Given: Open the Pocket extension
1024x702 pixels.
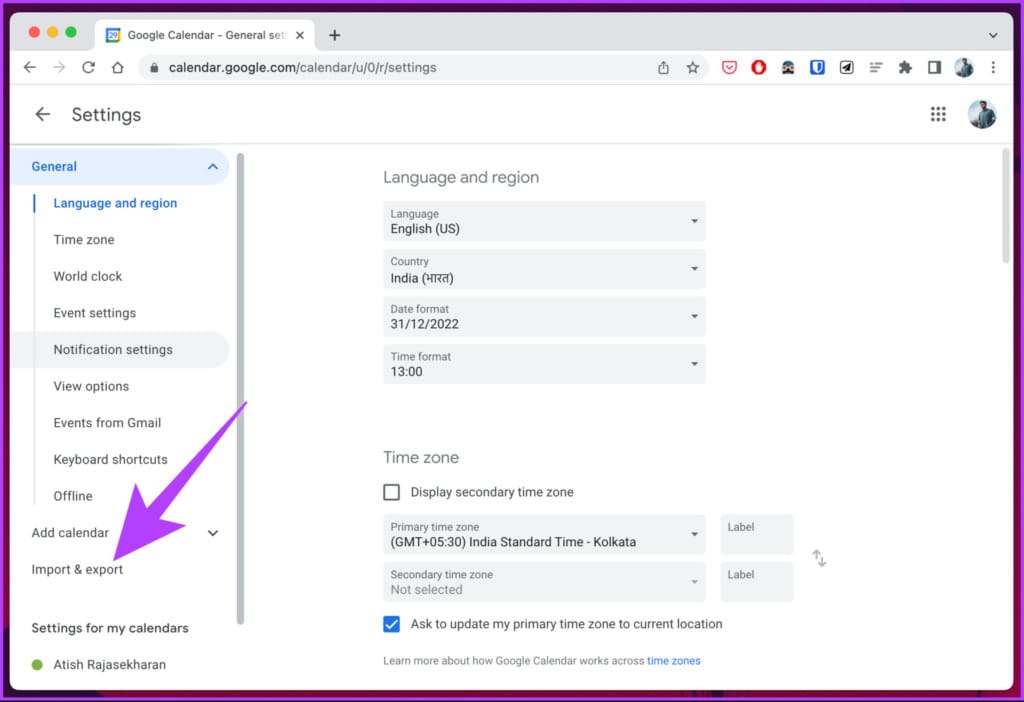Looking at the screenshot, I should pyautogui.click(x=729, y=67).
